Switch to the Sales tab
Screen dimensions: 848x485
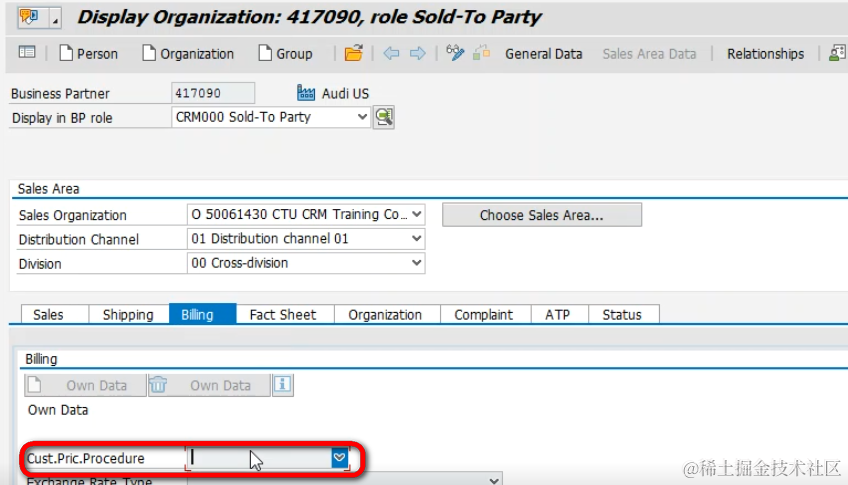[x=55, y=315]
